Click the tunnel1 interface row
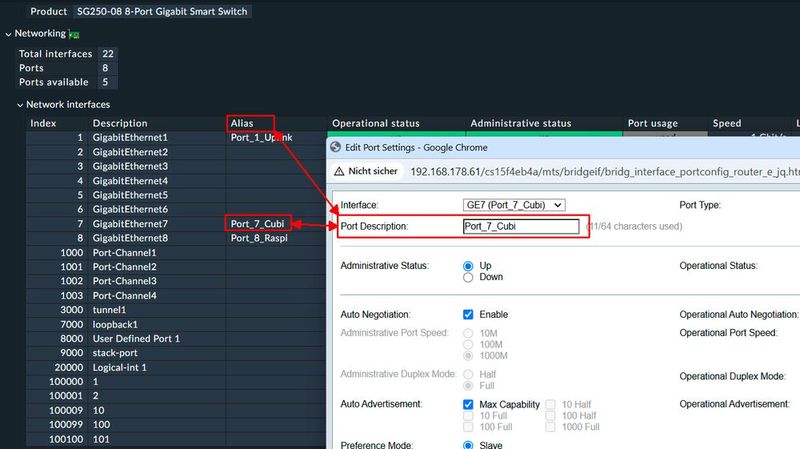 [x=176, y=310]
